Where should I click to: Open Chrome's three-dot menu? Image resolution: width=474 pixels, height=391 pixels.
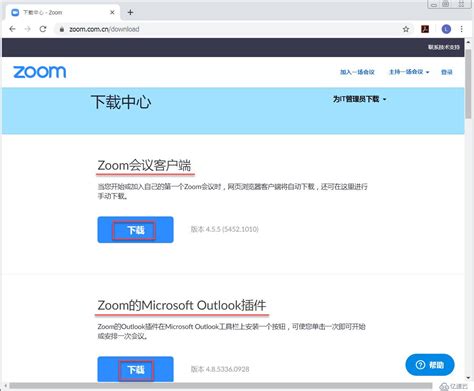[x=462, y=29]
